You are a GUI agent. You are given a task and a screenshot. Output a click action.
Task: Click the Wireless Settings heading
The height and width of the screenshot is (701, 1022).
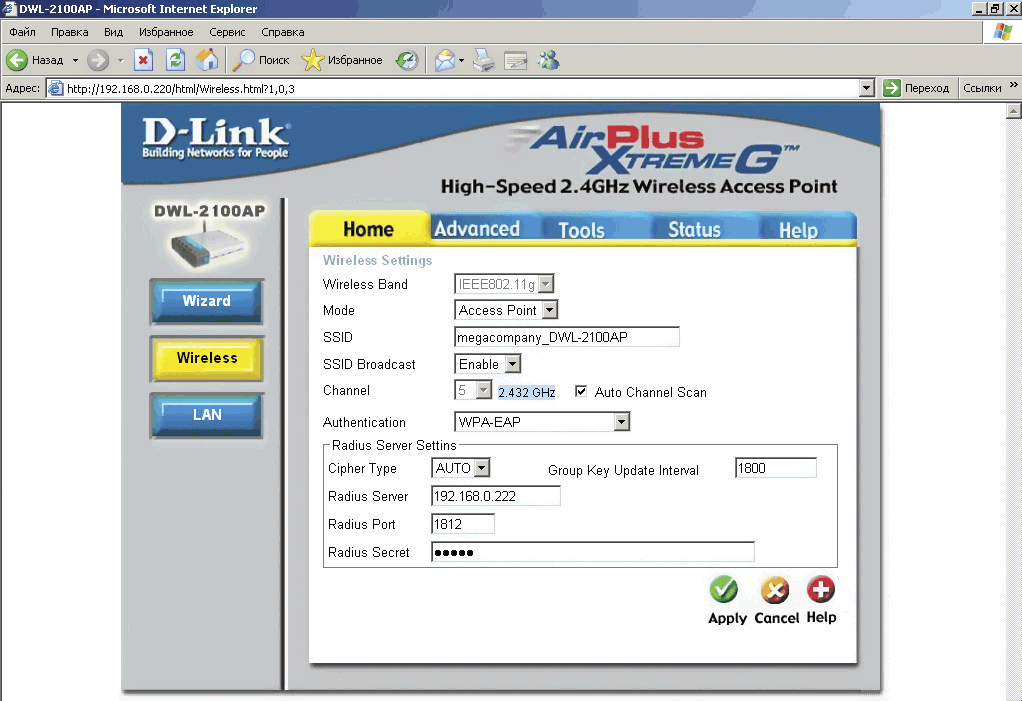(377, 260)
